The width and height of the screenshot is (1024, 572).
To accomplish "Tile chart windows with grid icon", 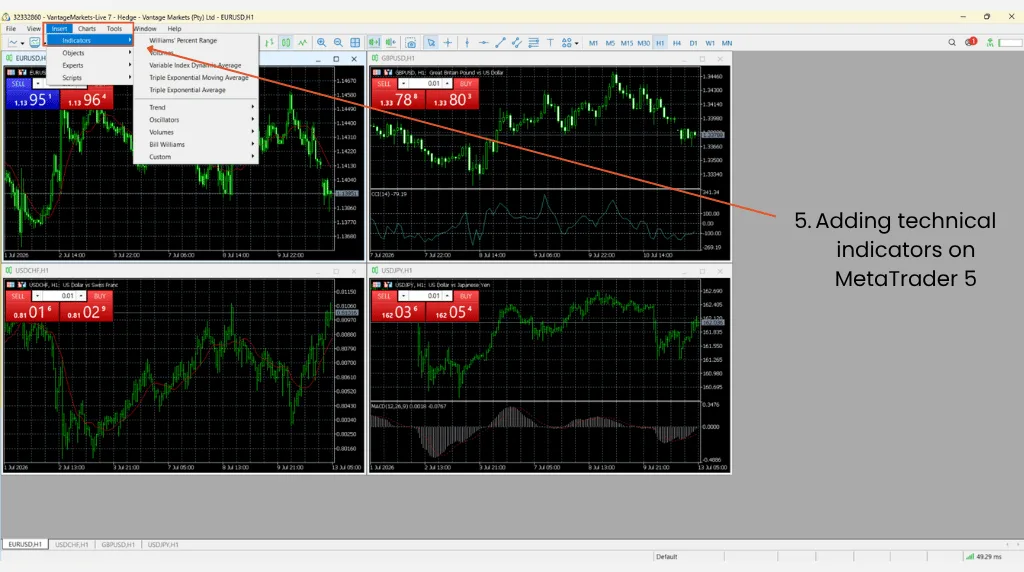I will point(355,43).
